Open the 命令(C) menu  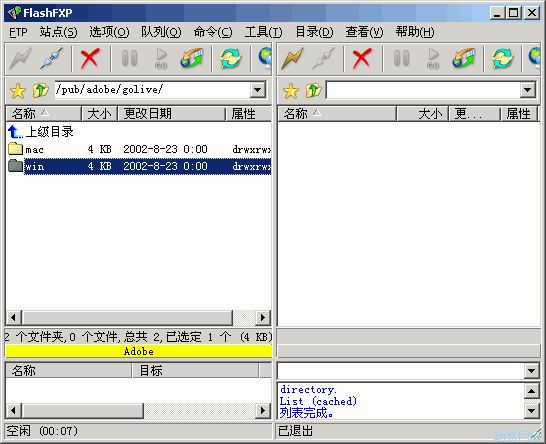click(x=213, y=32)
